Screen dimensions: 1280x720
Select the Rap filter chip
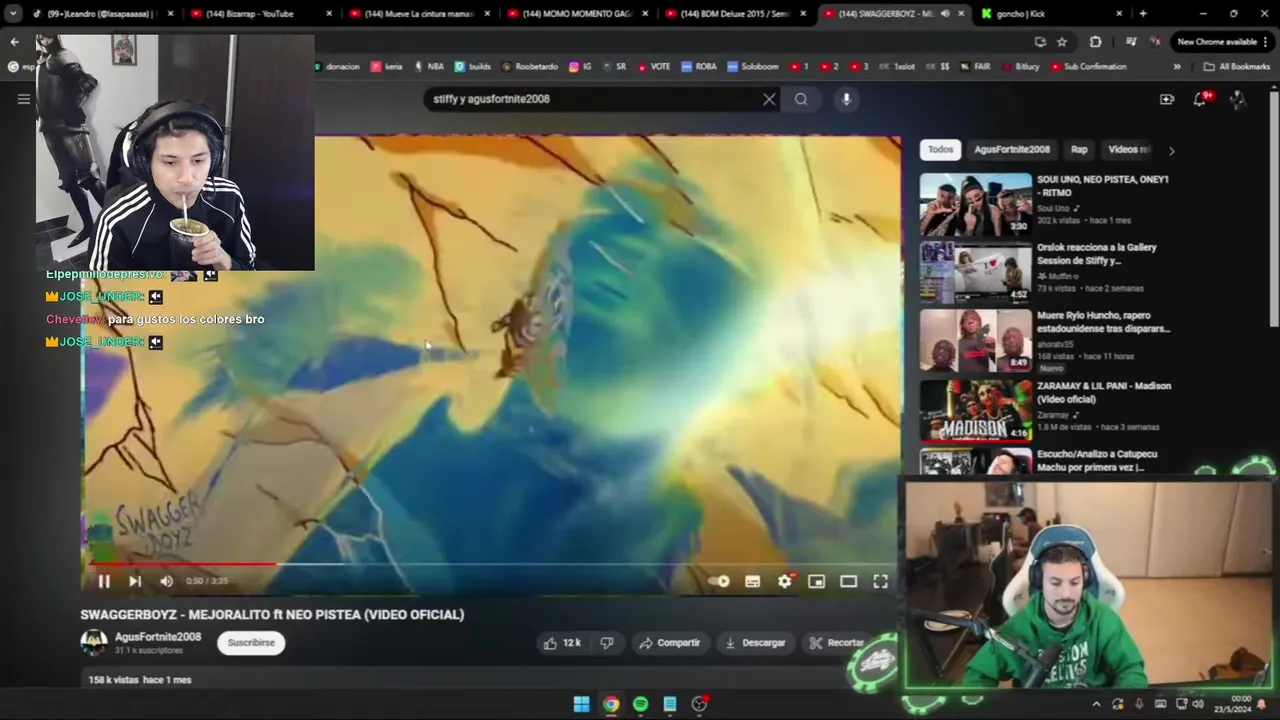pyautogui.click(x=1079, y=150)
